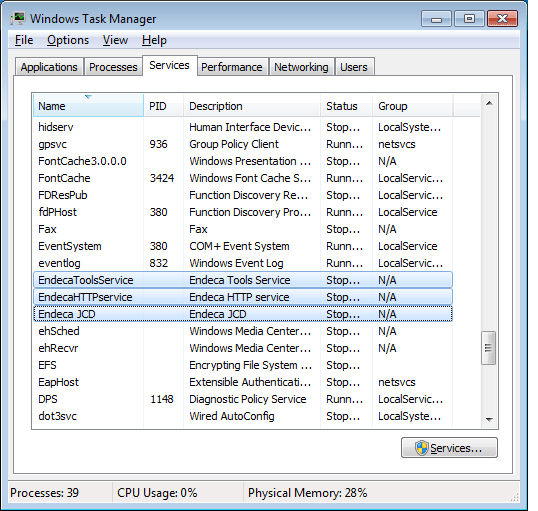Select the EventSystem service row
538x511 pixels.
243,246
